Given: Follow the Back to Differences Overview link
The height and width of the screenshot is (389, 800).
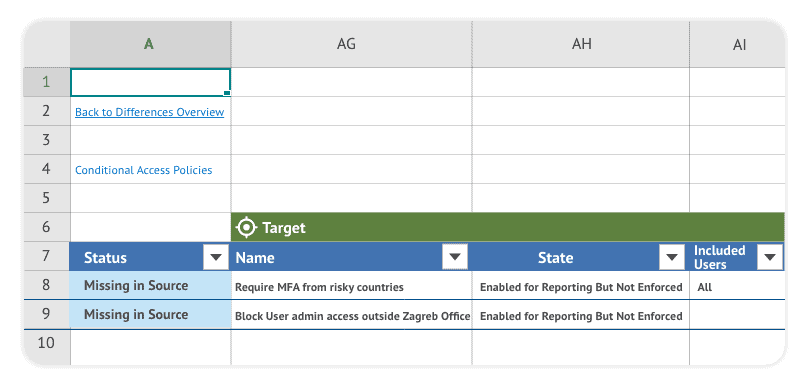Looking at the screenshot, I should [x=149, y=112].
